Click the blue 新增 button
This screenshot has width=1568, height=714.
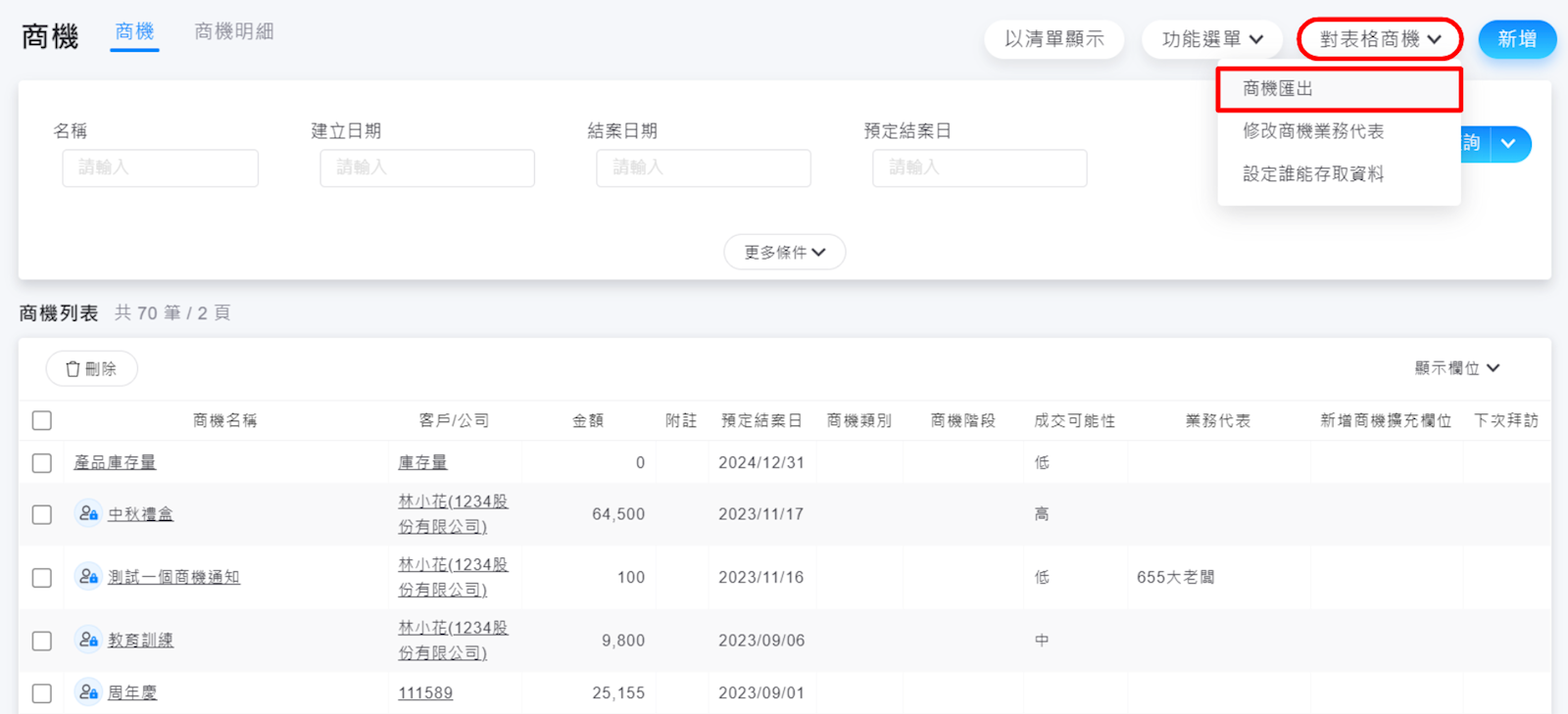tap(1516, 39)
